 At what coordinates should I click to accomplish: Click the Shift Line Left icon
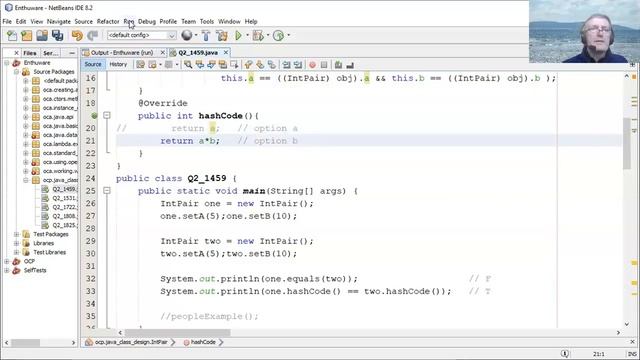click(x=287, y=64)
